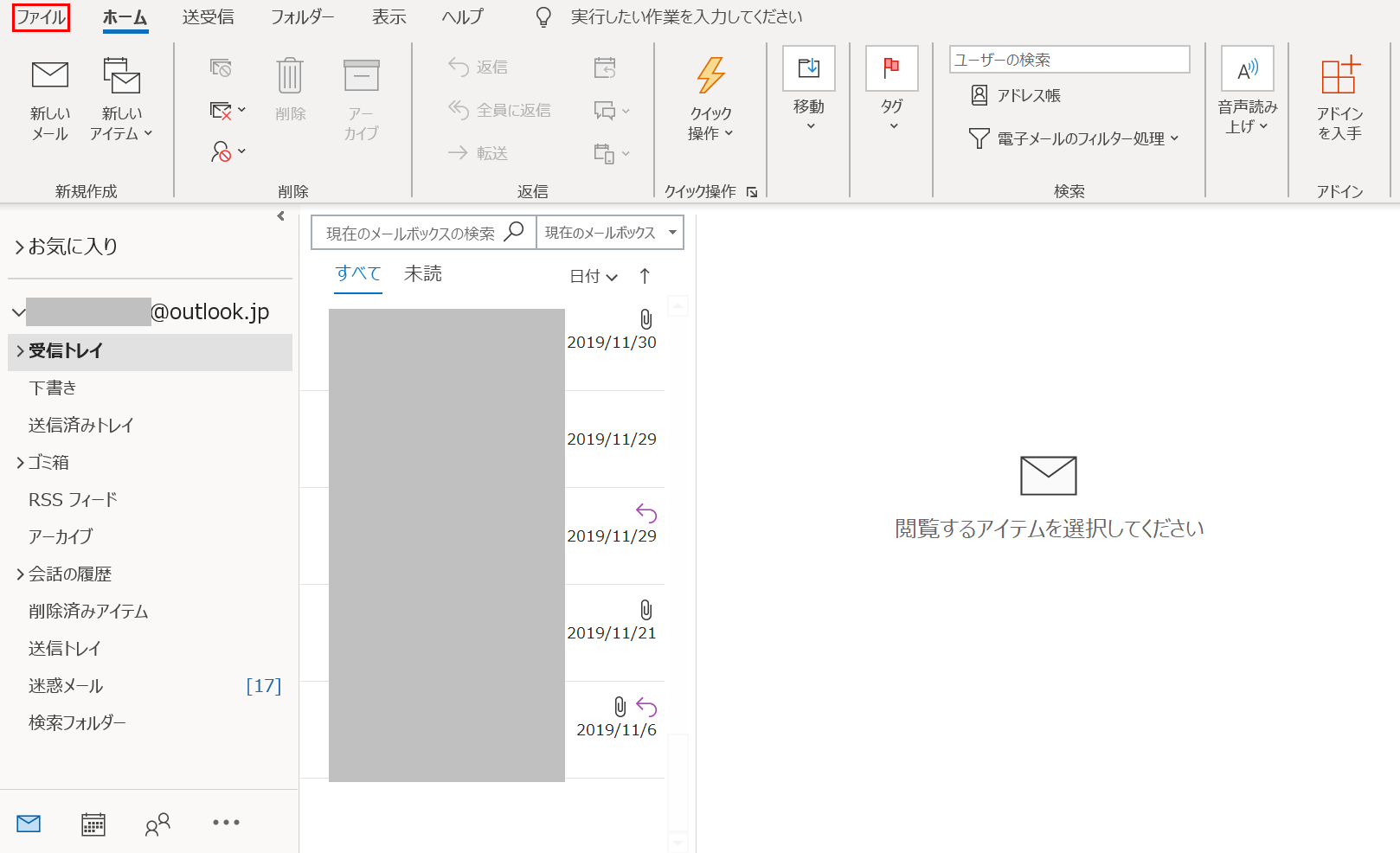Open the message dated 2019/11/6

(x=482, y=730)
